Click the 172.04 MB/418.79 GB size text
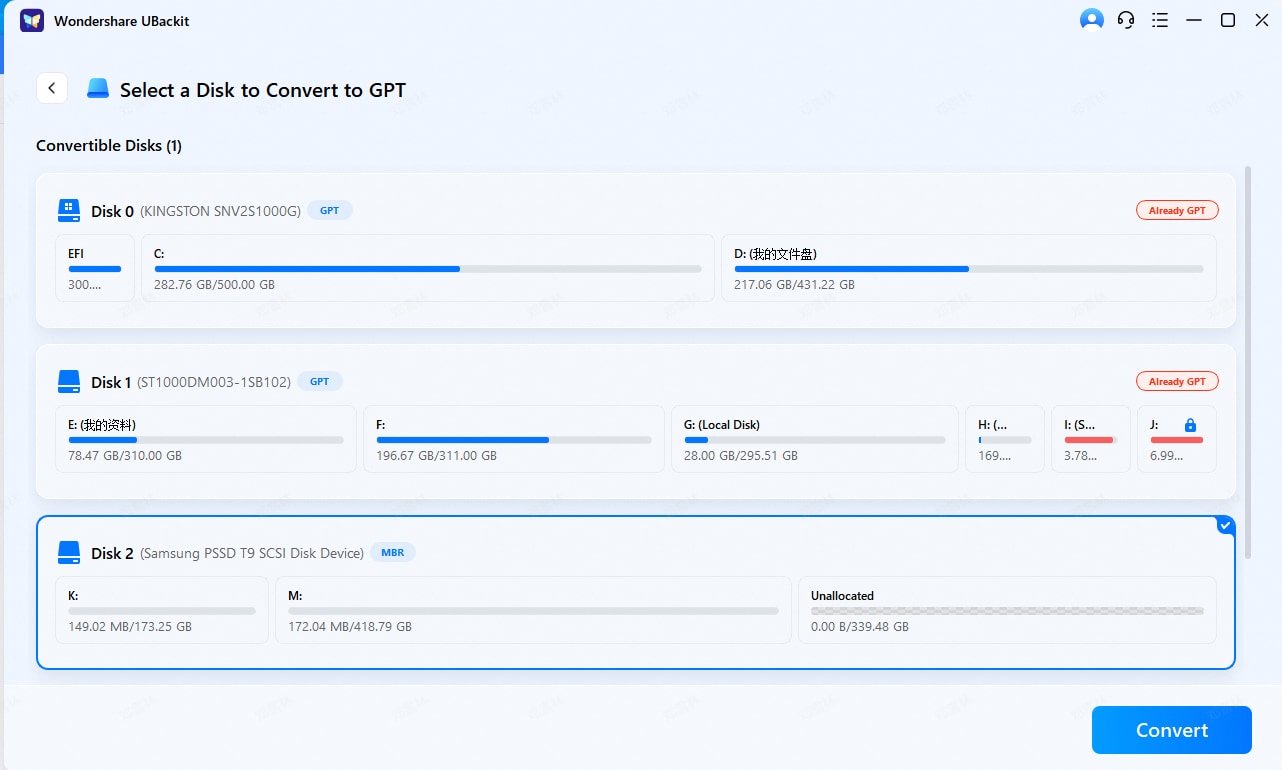The height and width of the screenshot is (770, 1282). [350, 627]
